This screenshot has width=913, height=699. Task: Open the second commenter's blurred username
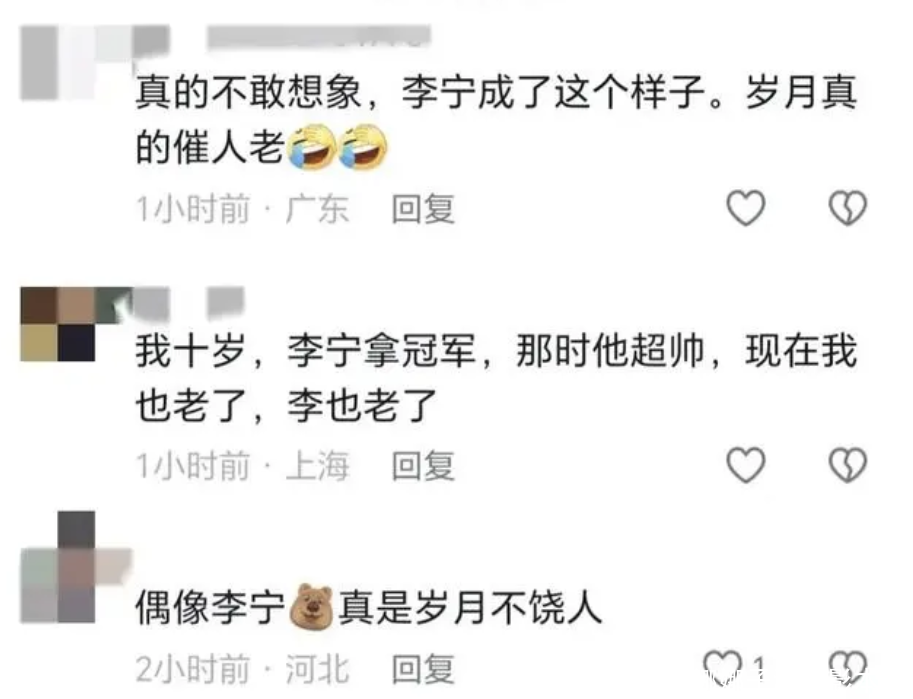pyautogui.click(x=225, y=302)
